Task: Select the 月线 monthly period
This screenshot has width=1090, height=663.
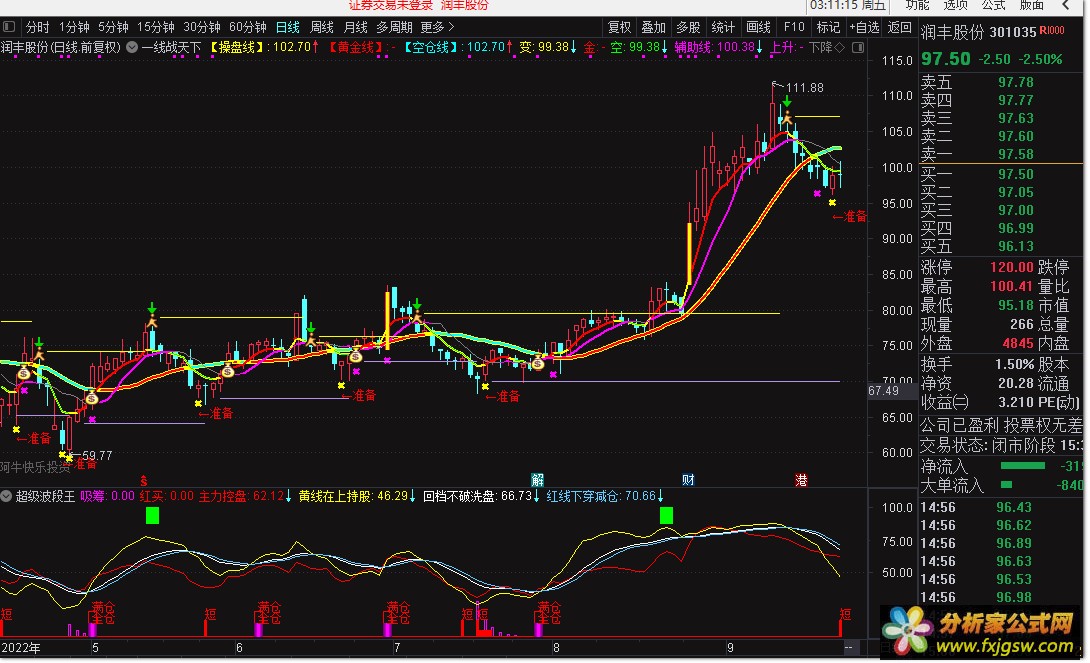Action: [356, 27]
